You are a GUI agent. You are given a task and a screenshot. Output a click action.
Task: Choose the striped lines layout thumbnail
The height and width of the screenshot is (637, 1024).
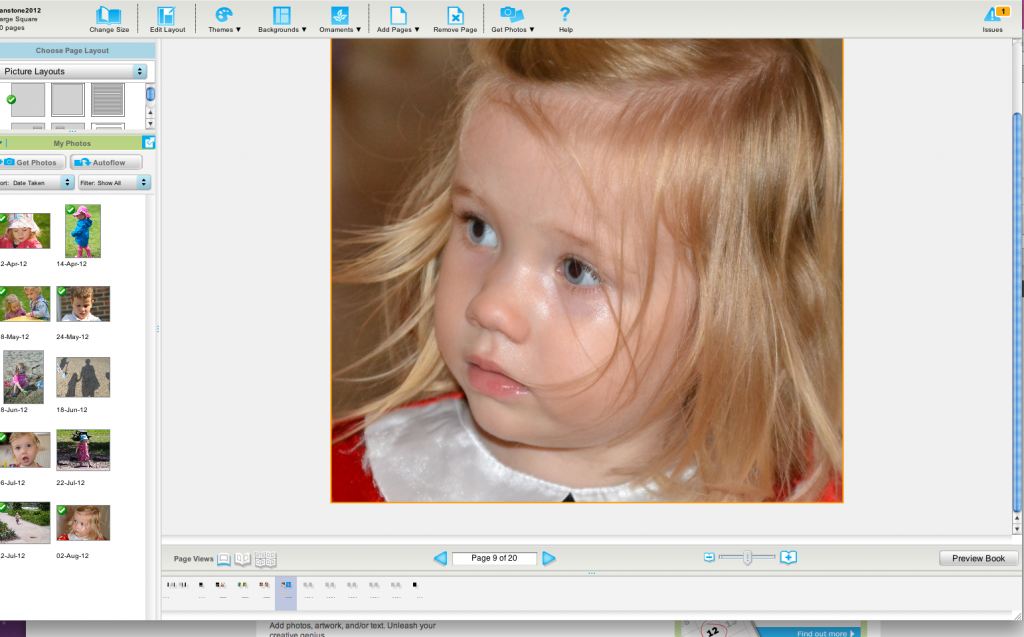(108, 99)
